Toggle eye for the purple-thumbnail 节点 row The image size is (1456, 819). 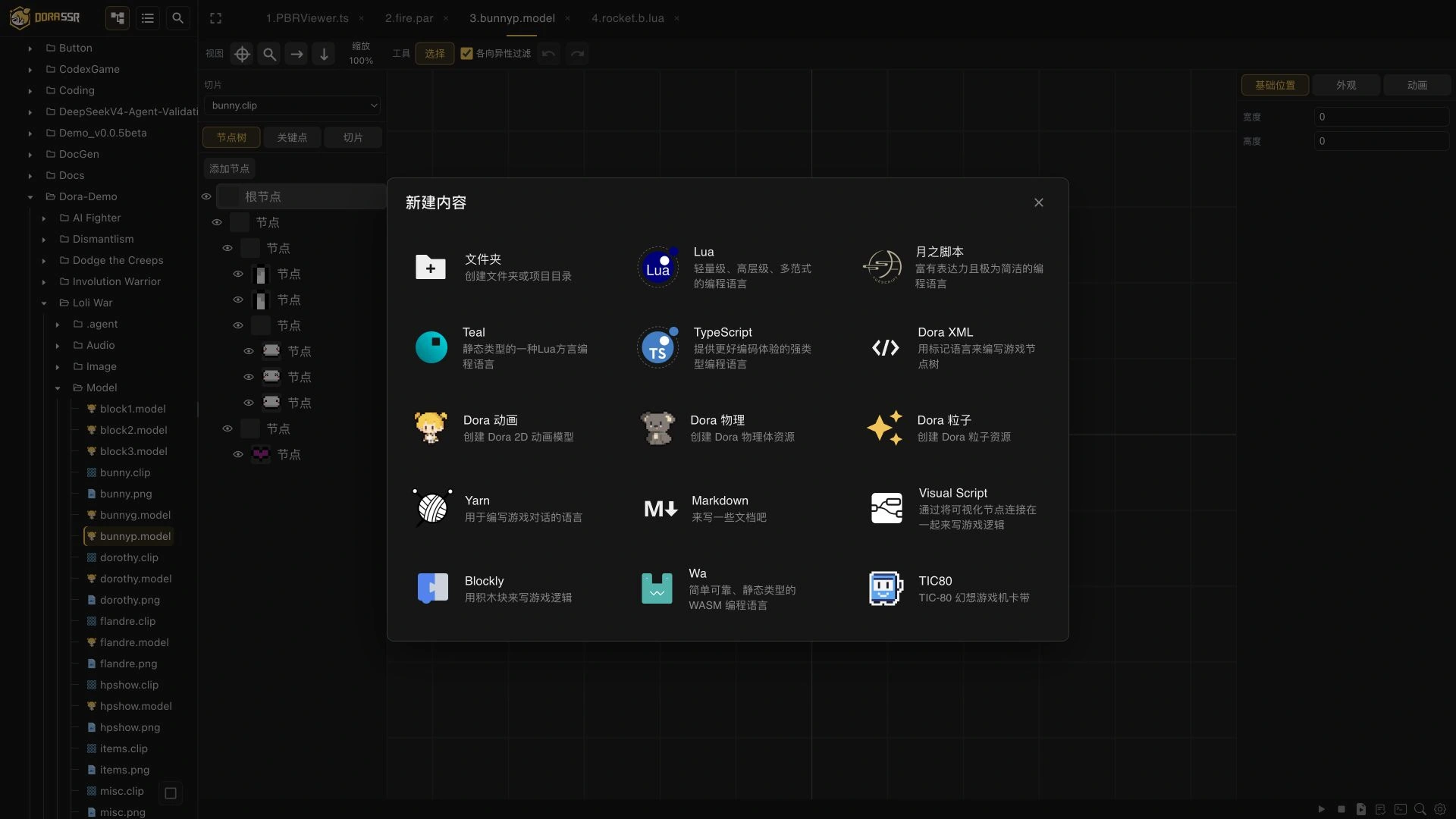point(238,454)
